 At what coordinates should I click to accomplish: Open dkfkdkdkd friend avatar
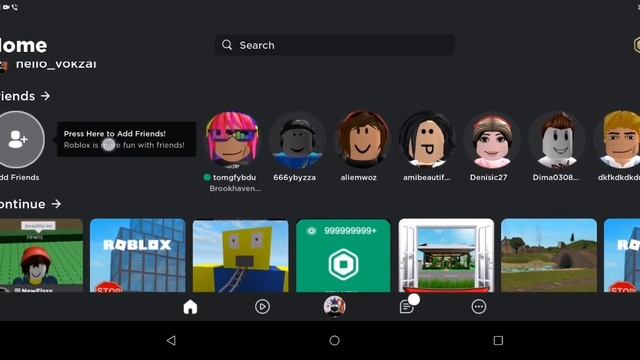[x=618, y=140]
